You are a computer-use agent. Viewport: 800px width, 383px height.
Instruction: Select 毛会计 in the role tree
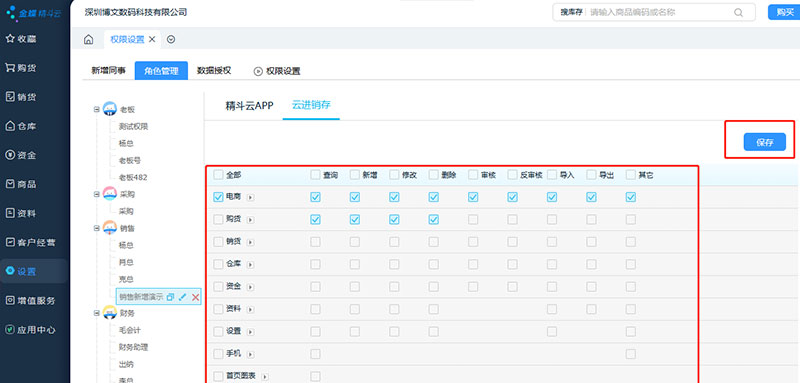click(130, 330)
